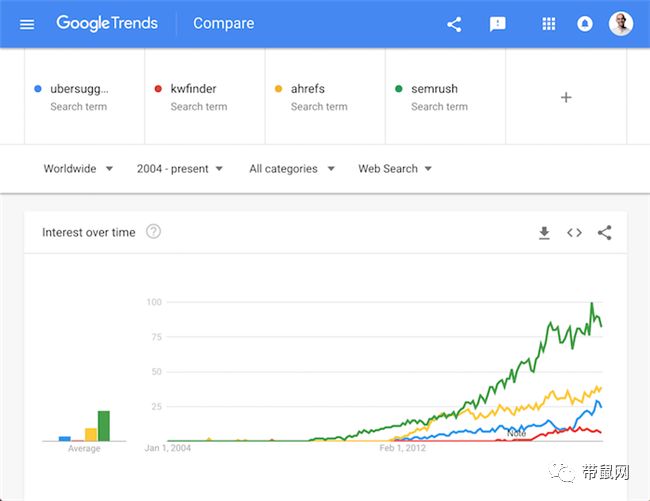
Task: Show help for Interest over time
Action: click(x=153, y=232)
